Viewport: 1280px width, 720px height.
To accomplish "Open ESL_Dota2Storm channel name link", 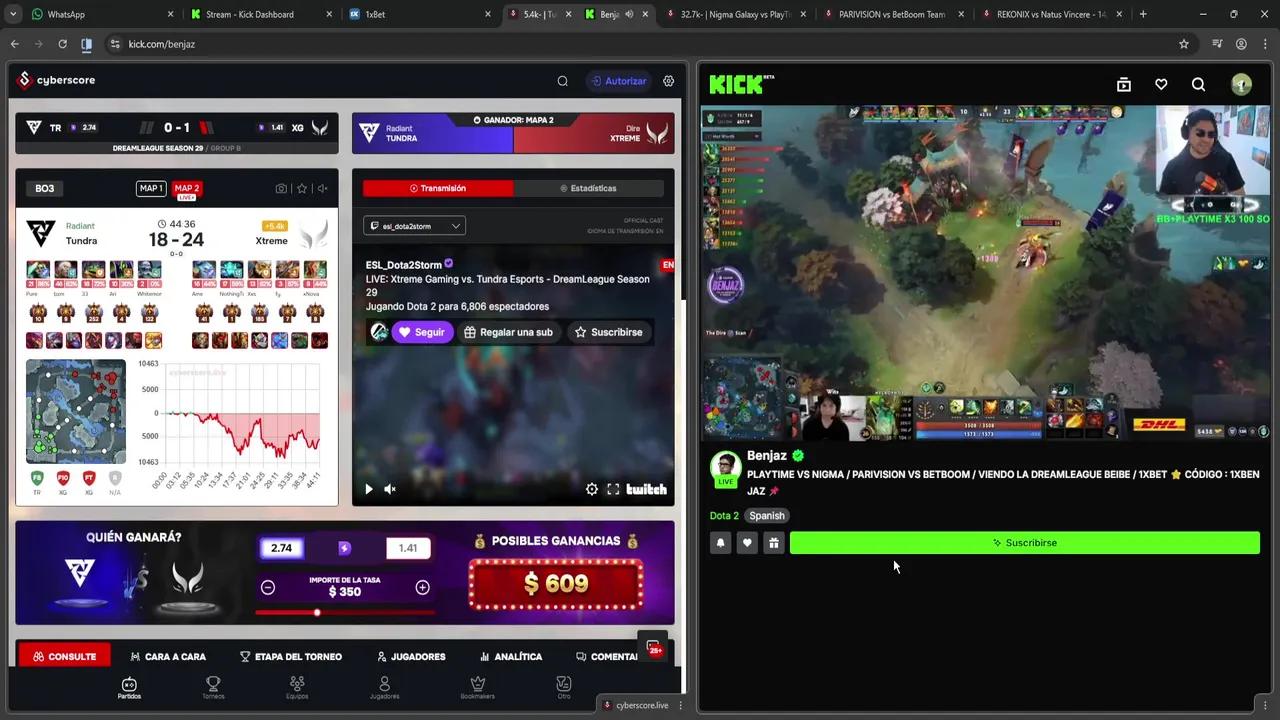I will [403, 265].
